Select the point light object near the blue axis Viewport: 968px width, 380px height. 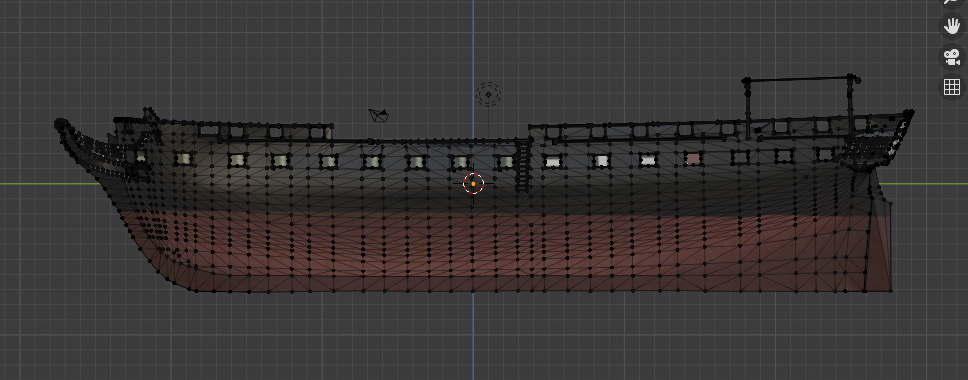point(488,95)
